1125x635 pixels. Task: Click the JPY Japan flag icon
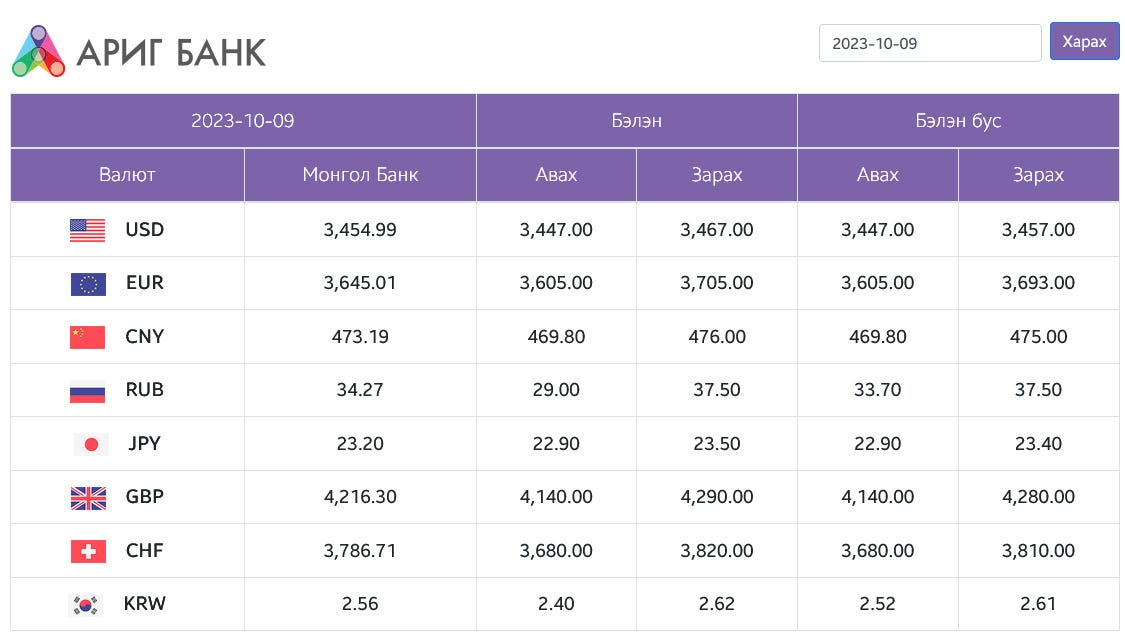[x=91, y=444]
